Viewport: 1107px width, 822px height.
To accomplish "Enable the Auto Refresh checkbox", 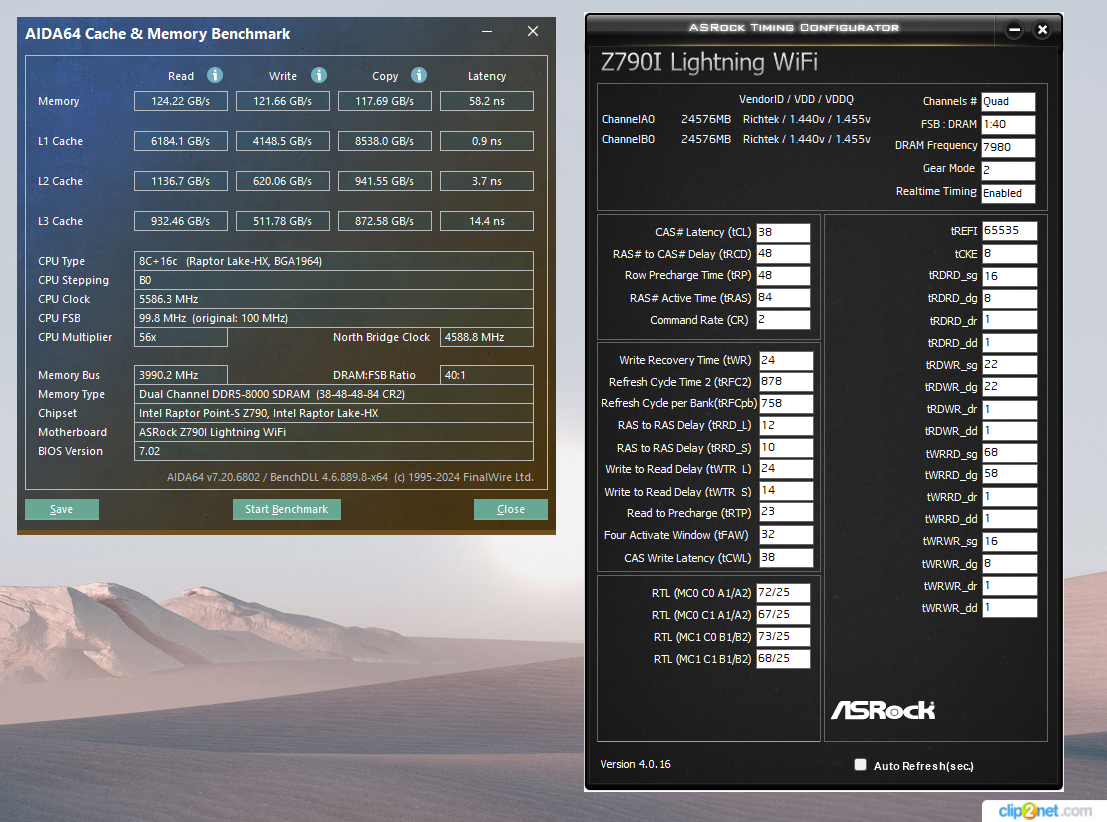I will (x=860, y=765).
